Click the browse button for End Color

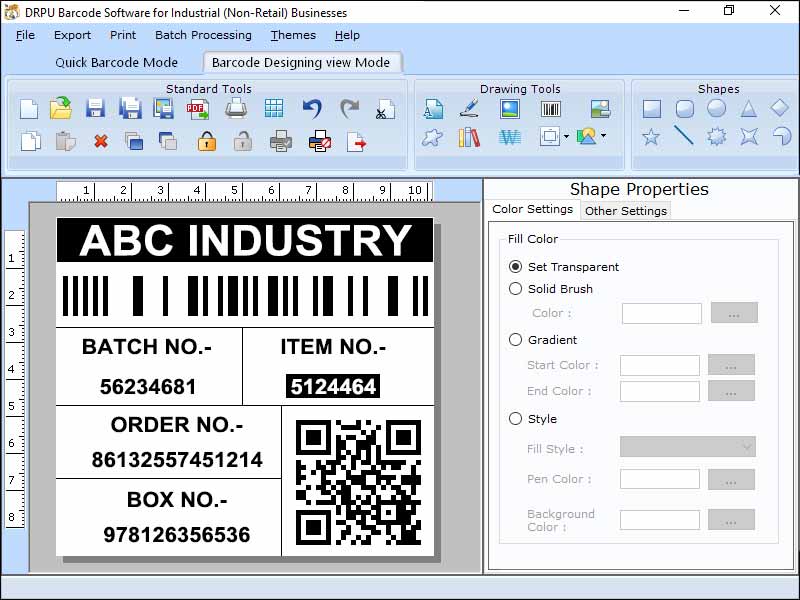coord(731,391)
